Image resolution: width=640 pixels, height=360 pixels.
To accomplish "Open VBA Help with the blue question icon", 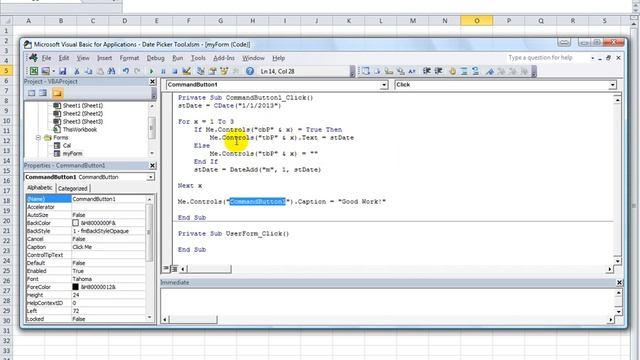I will tap(250, 71).
